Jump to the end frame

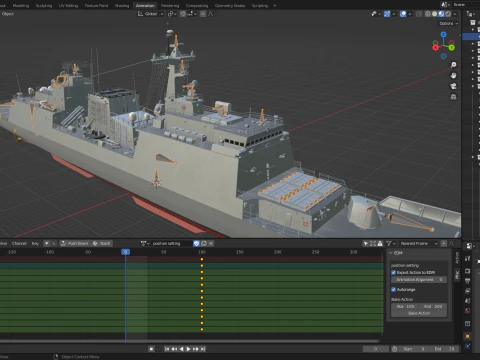tap(203, 349)
